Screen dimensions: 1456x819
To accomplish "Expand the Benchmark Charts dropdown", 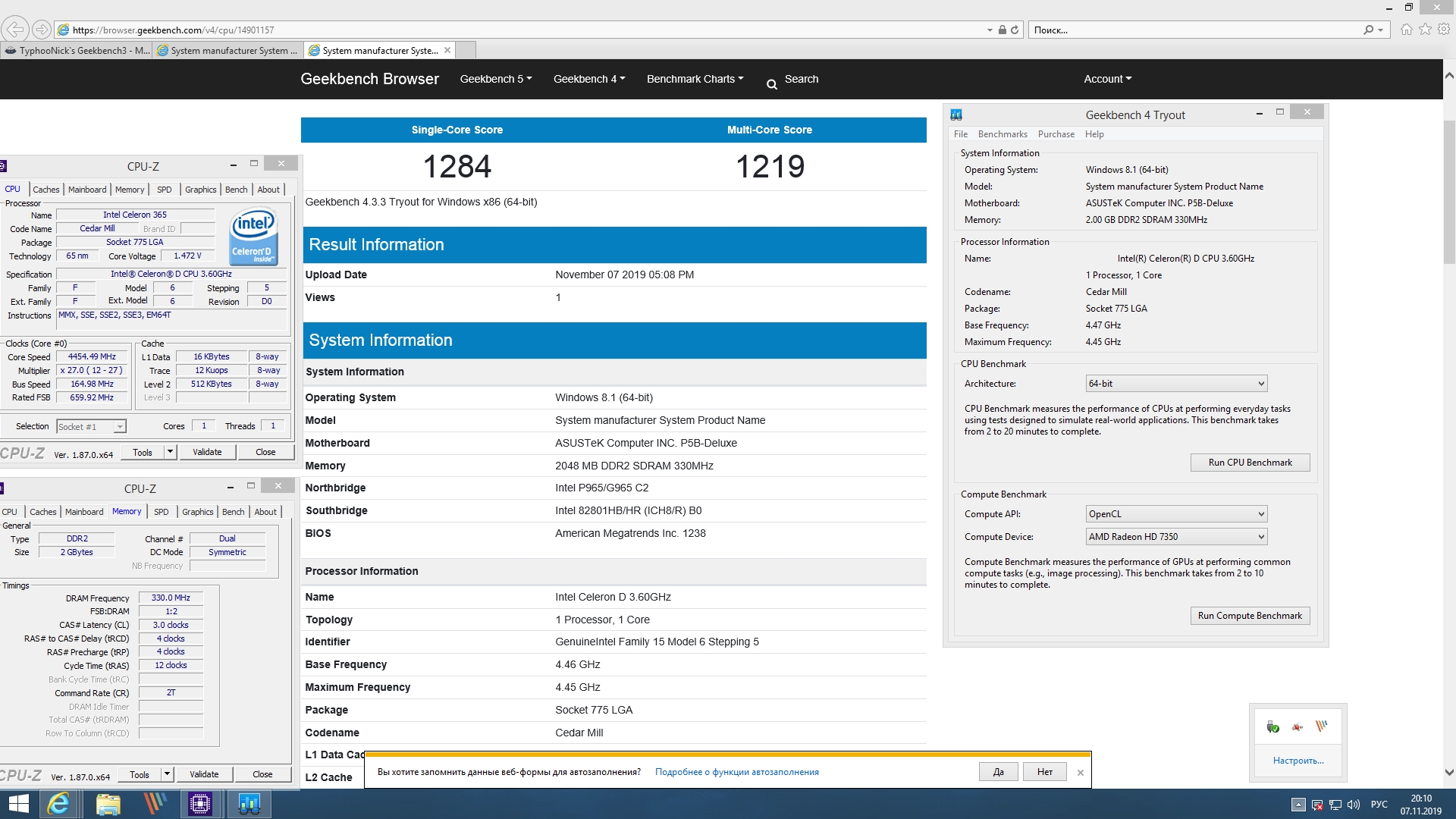I will 695,79.
